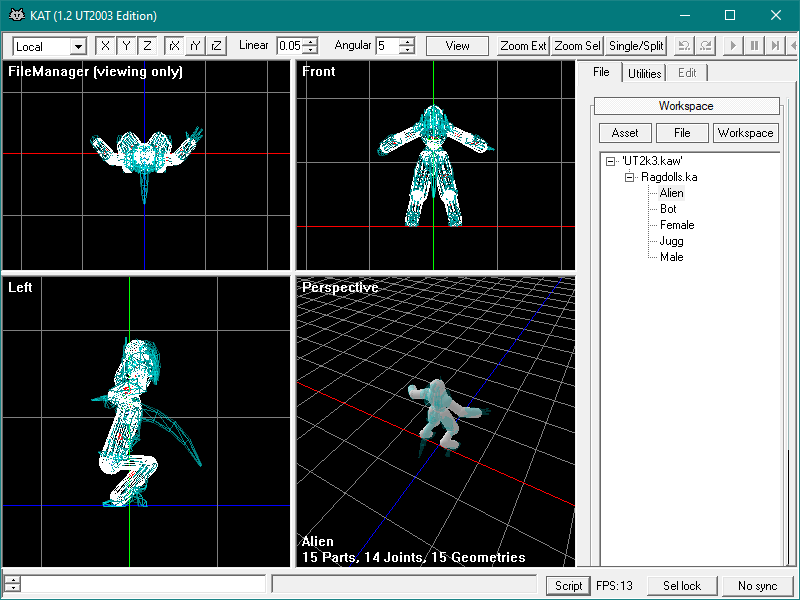Image resolution: width=800 pixels, height=600 pixels.
Task: Step forward with the step icon
Action: tap(775, 46)
